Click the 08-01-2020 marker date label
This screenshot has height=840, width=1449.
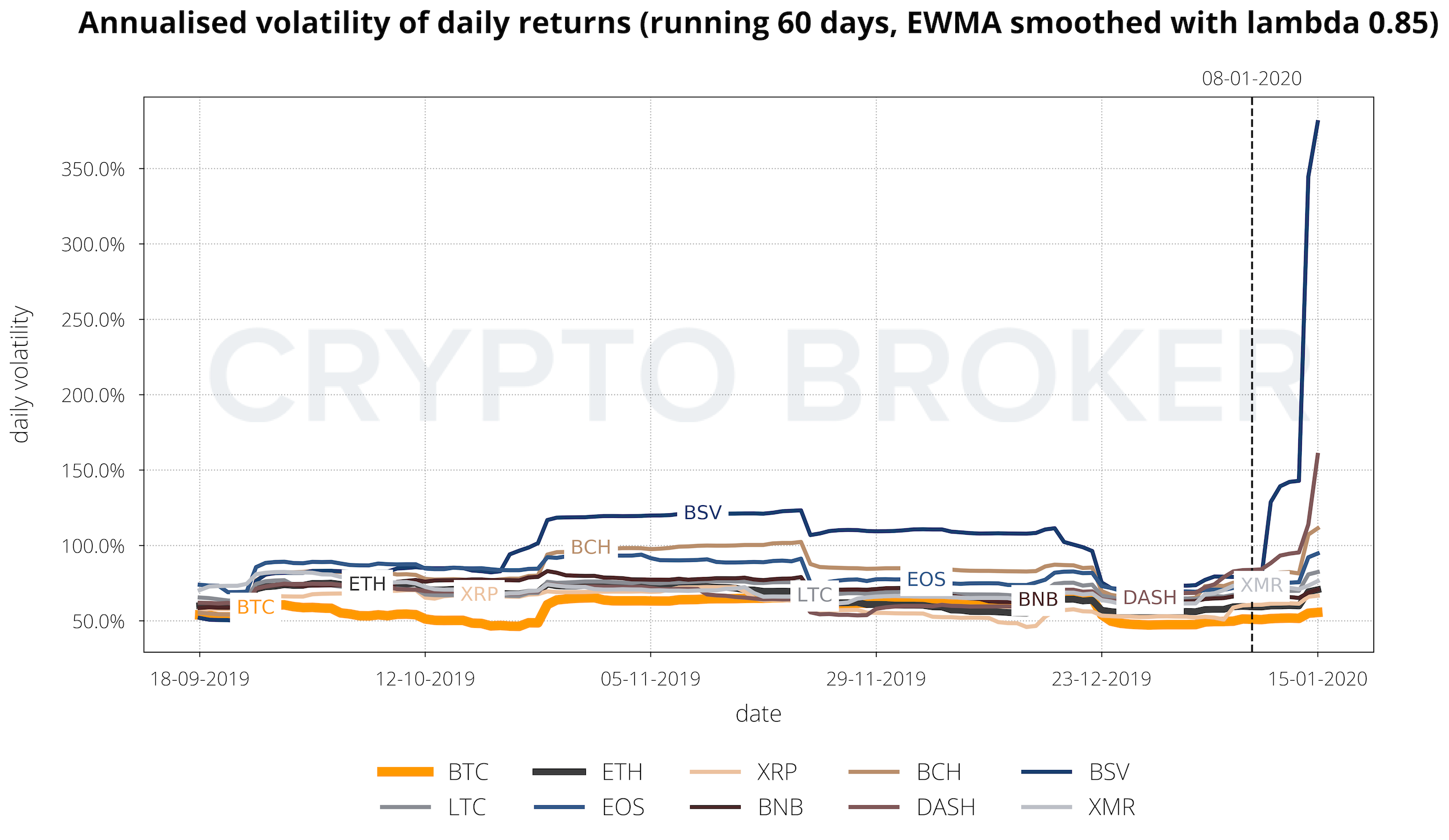tap(1251, 79)
